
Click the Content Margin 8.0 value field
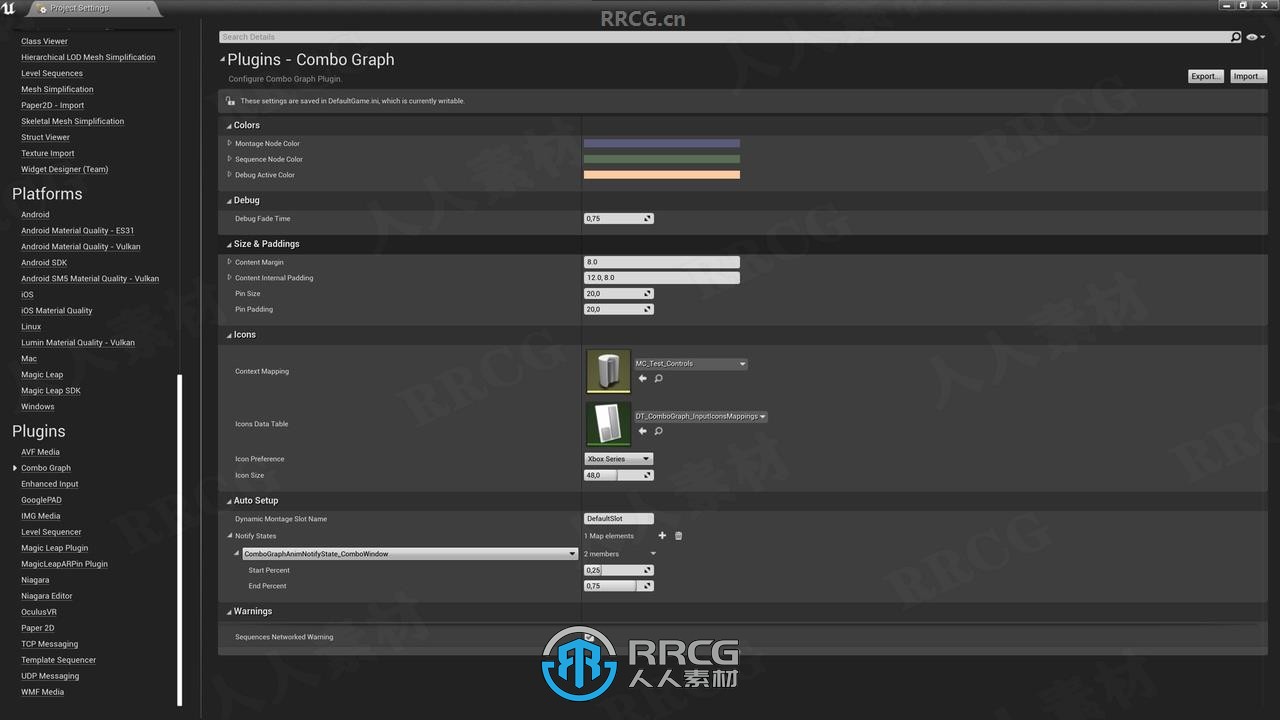point(662,262)
